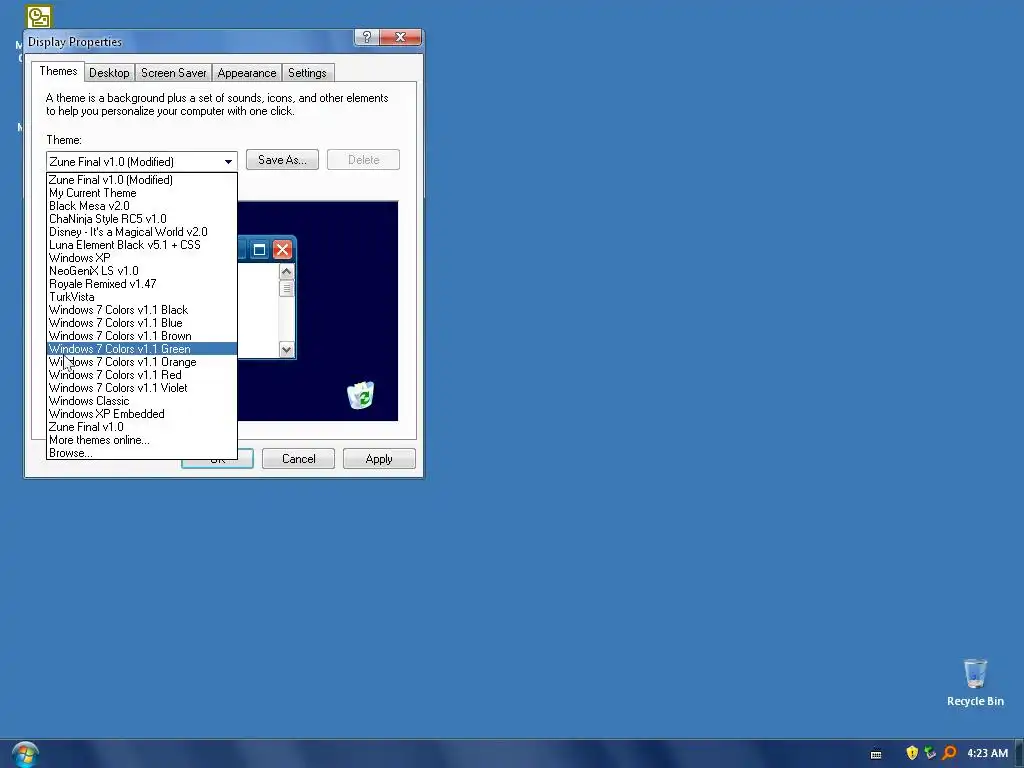Select Disney - It's a Magical World v2.0
Viewport: 1024px width, 768px height.
click(x=142, y=232)
